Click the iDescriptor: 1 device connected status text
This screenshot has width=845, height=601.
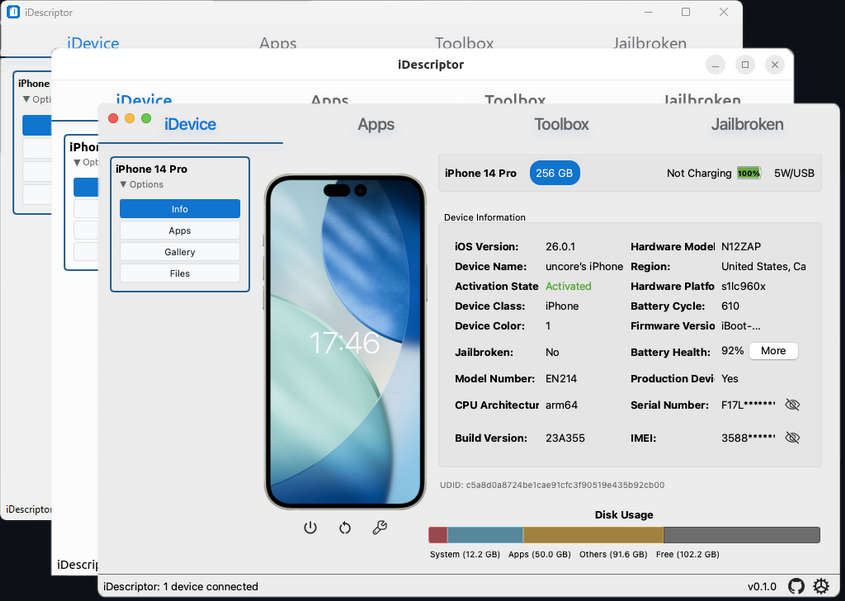point(181,586)
